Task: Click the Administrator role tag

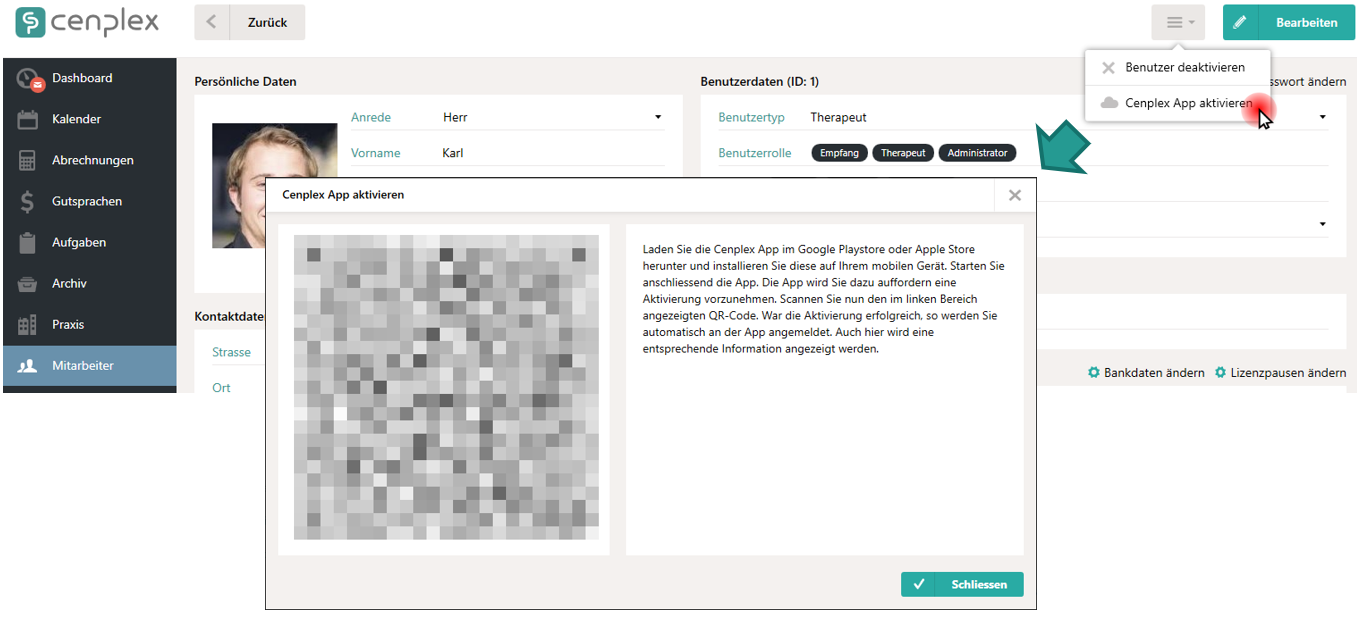Action: coord(977,153)
